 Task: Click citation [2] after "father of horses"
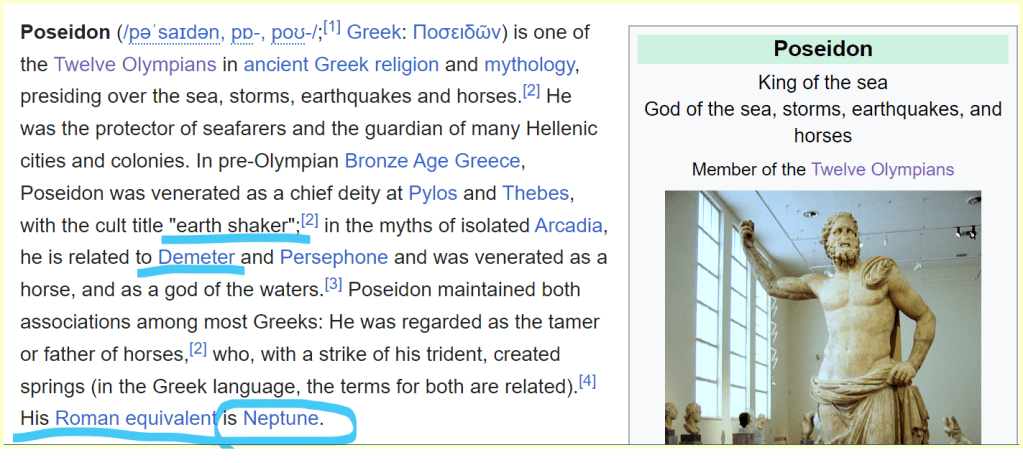tap(198, 349)
